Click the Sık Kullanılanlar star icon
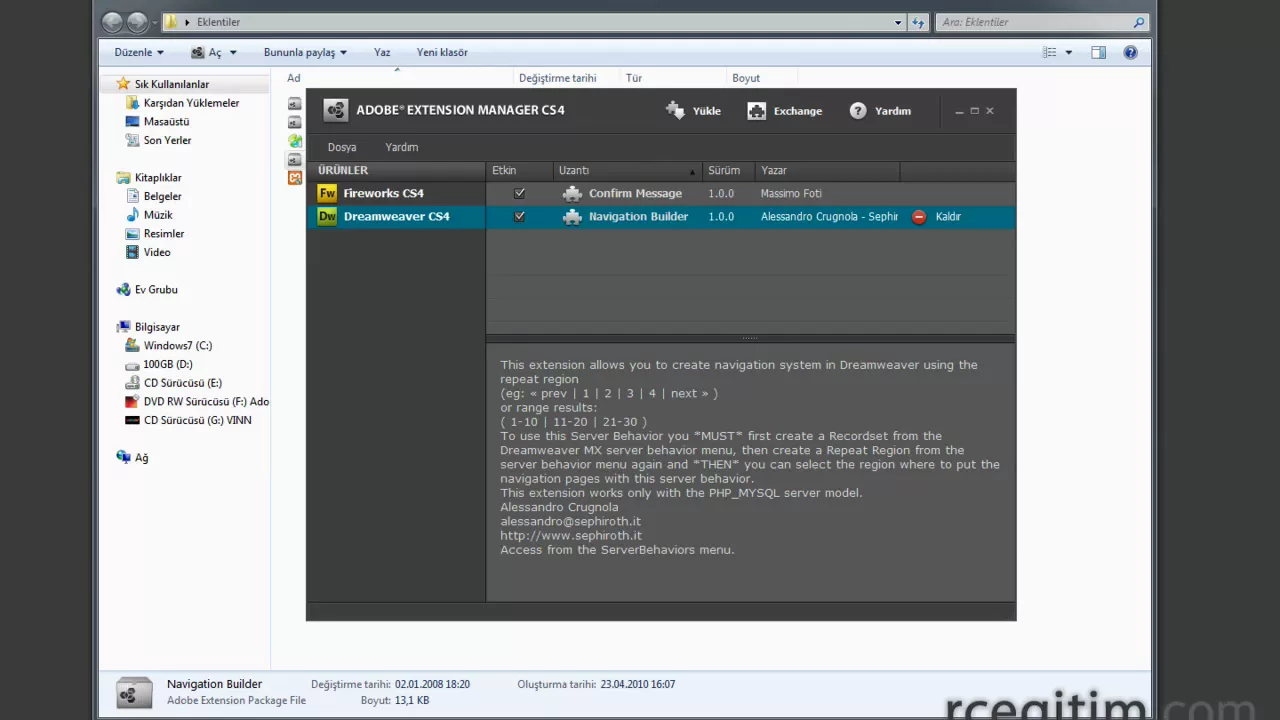 click(123, 84)
